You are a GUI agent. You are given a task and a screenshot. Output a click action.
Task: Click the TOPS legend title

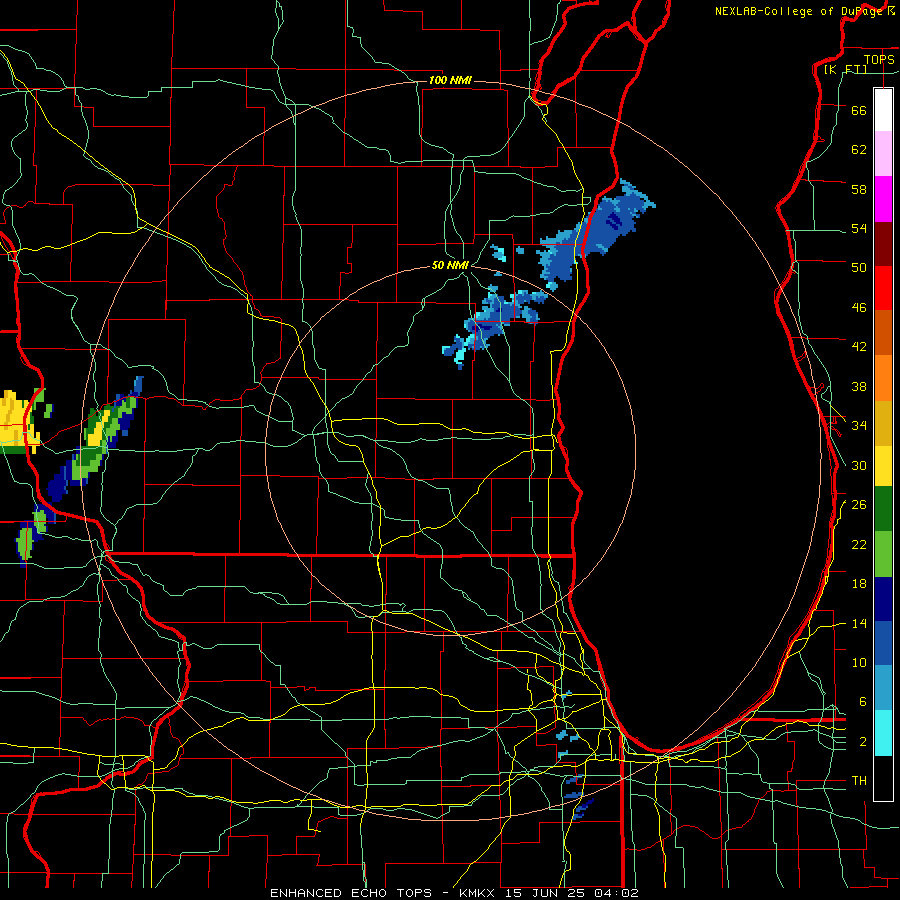point(879,59)
